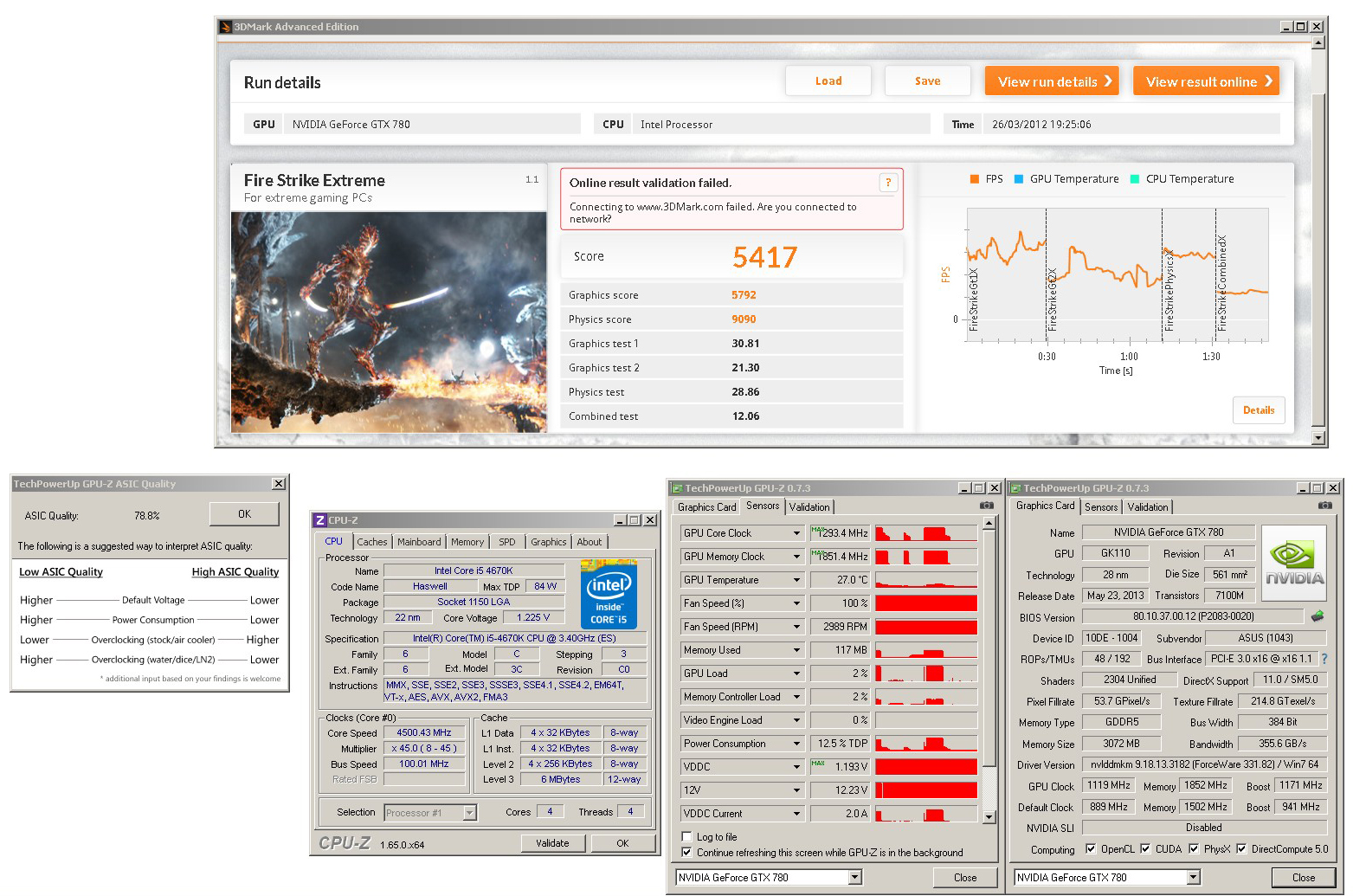Switch to CPU-Z Caches tab
1353x896 pixels.
coord(372,542)
